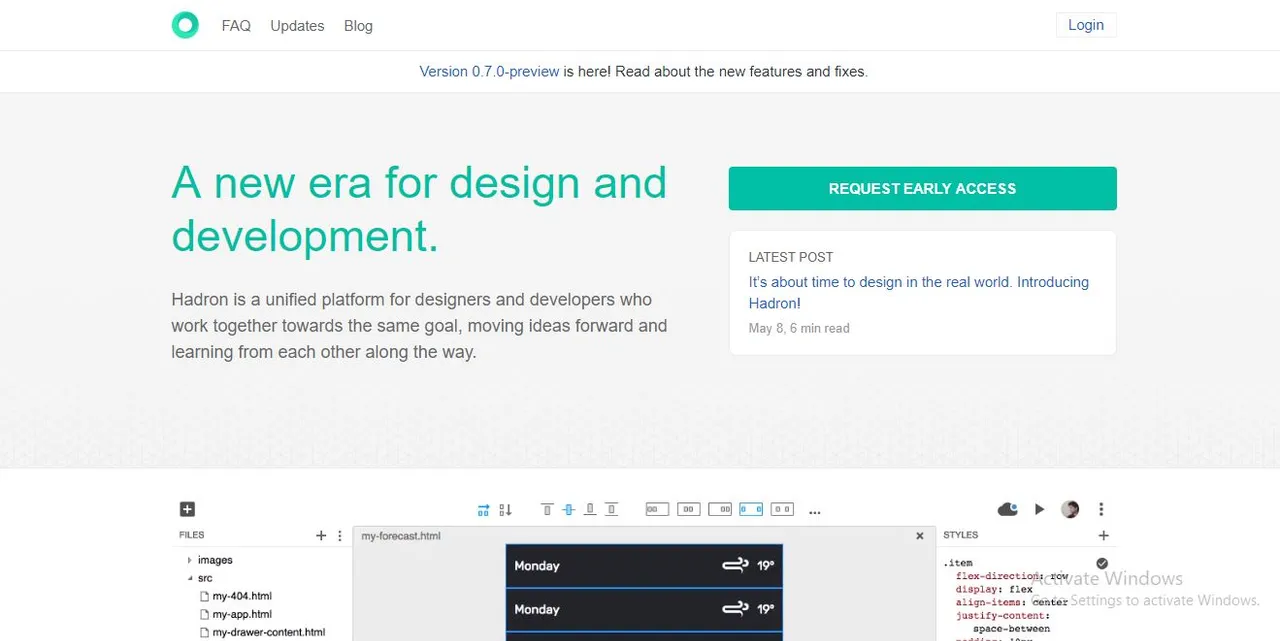Viewport: 1280px width, 641px height.
Task: Add a new style with the STYLES plus icon
Action: [1103, 535]
